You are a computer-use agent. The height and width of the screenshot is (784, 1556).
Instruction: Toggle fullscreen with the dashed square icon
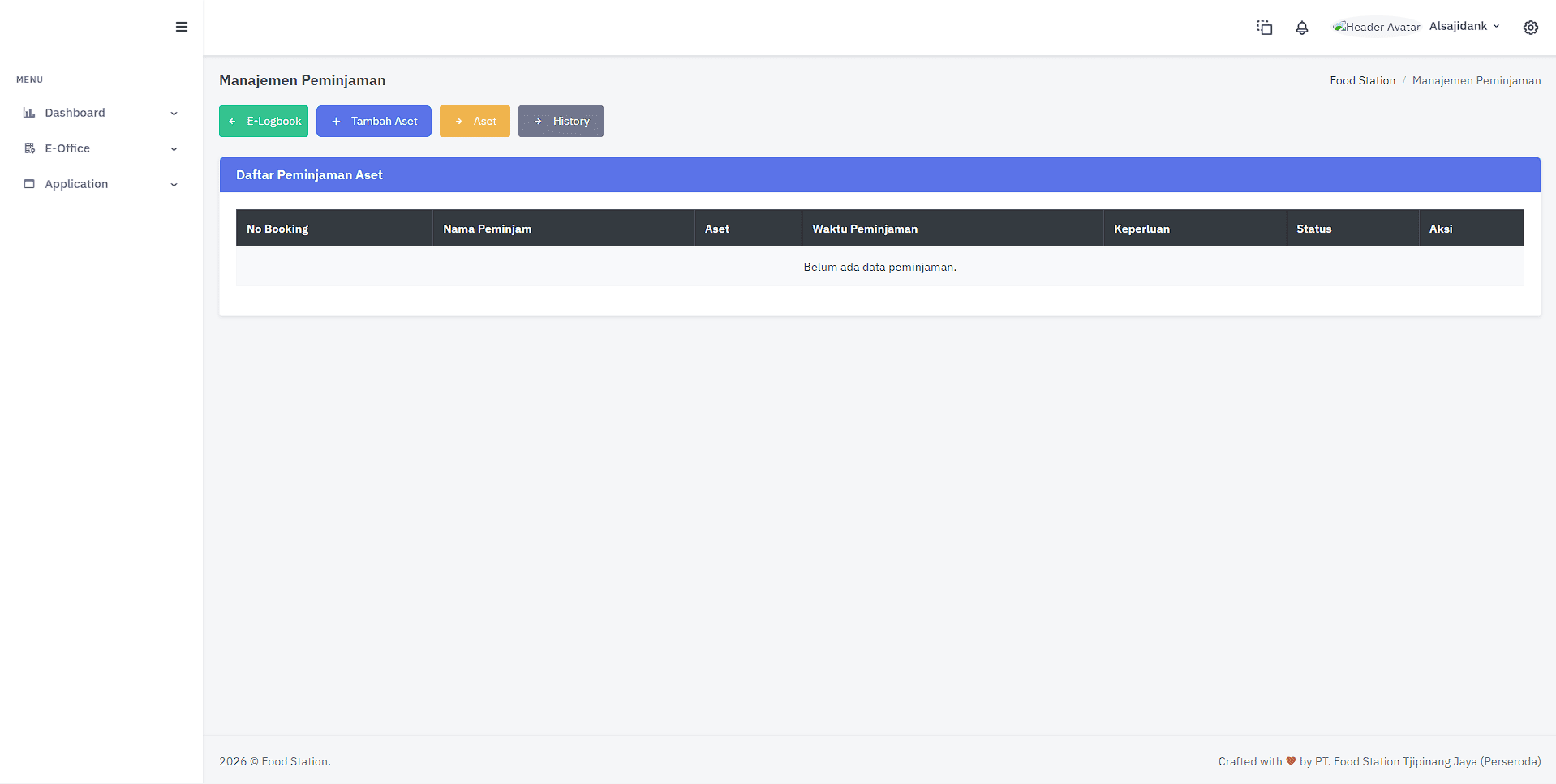(x=1264, y=27)
